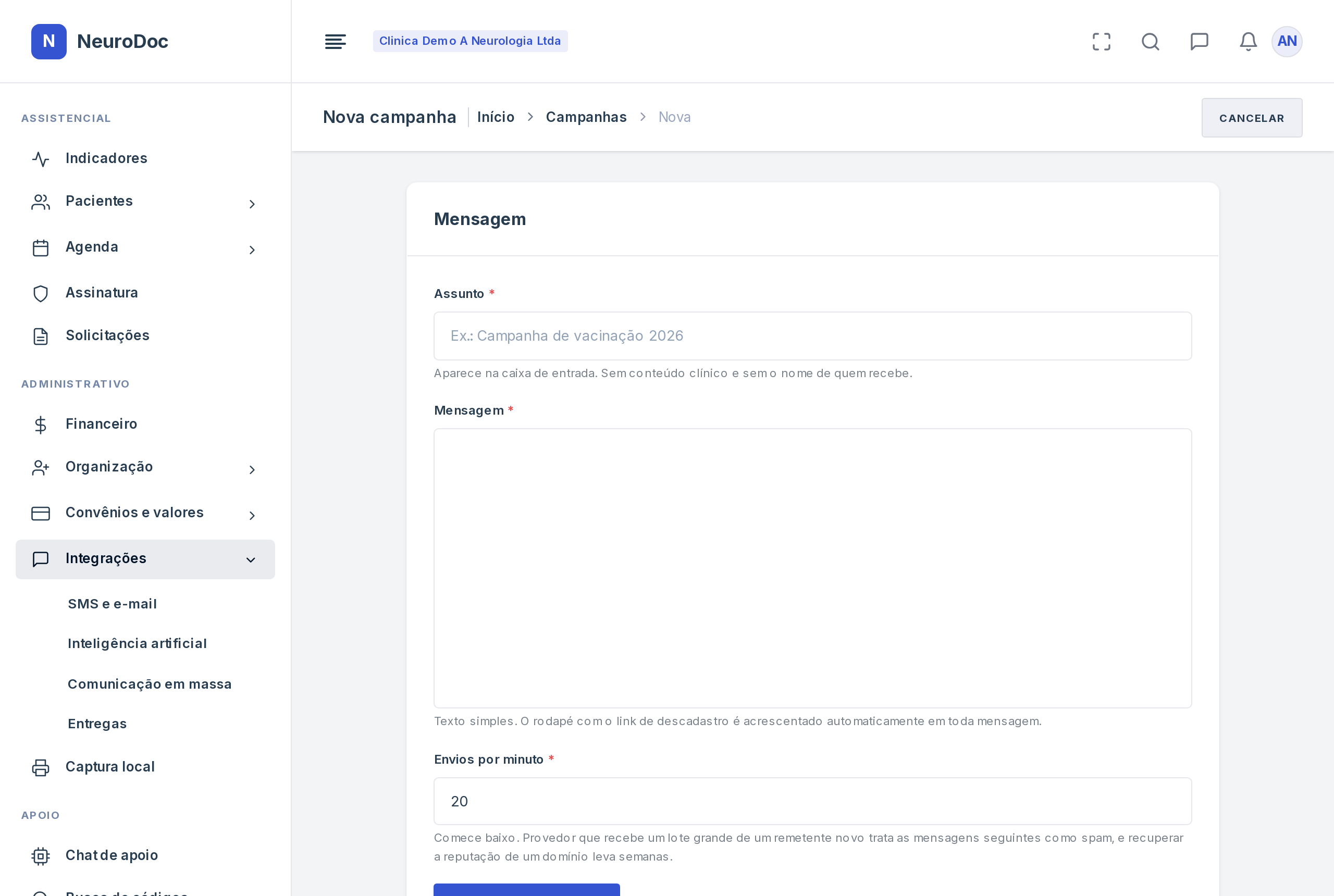Click the NeuroDoc N logo icon
1334x896 pixels.
tap(48, 41)
